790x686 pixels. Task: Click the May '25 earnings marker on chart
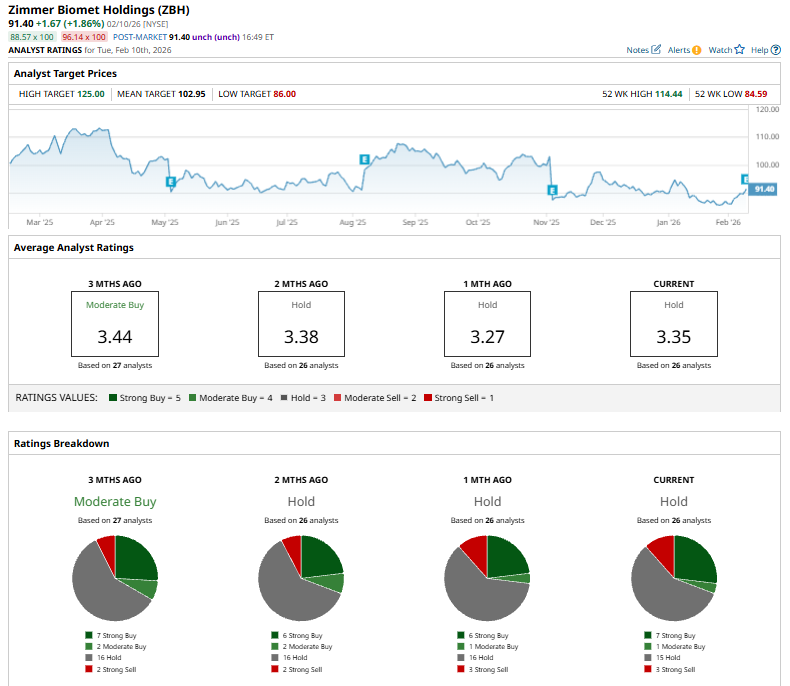coord(171,181)
